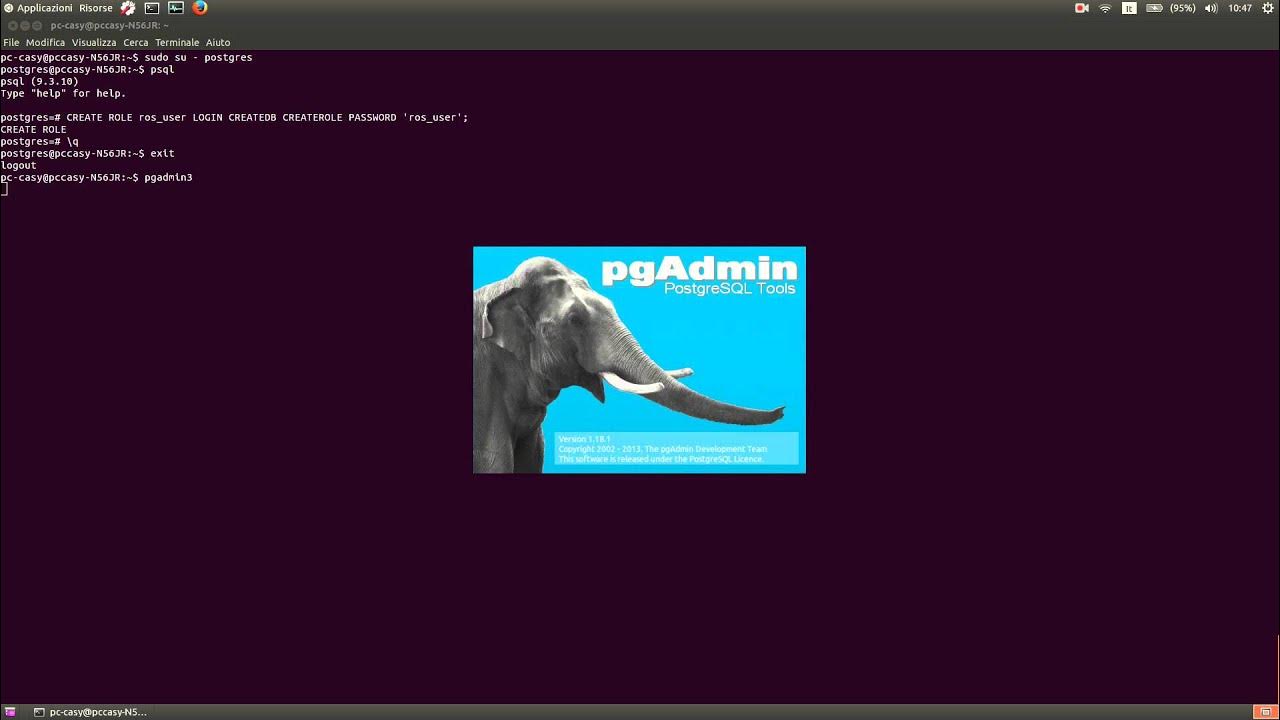The width and height of the screenshot is (1280, 720).
Task: Click the 'Type "help" for help.' line
Action: pyautogui.click(x=63, y=94)
